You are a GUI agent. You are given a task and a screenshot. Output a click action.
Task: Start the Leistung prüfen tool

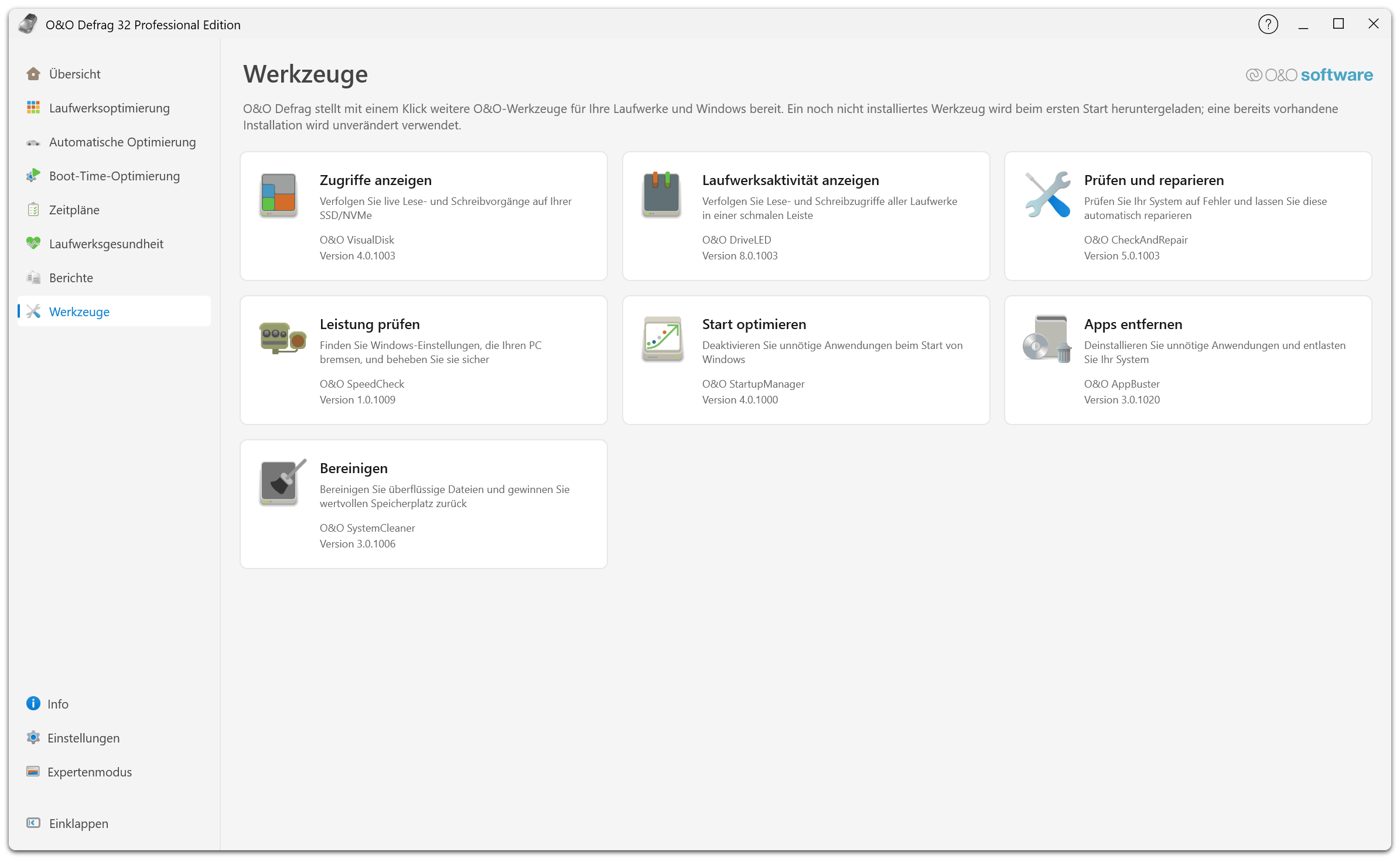click(x=424, y=360)
